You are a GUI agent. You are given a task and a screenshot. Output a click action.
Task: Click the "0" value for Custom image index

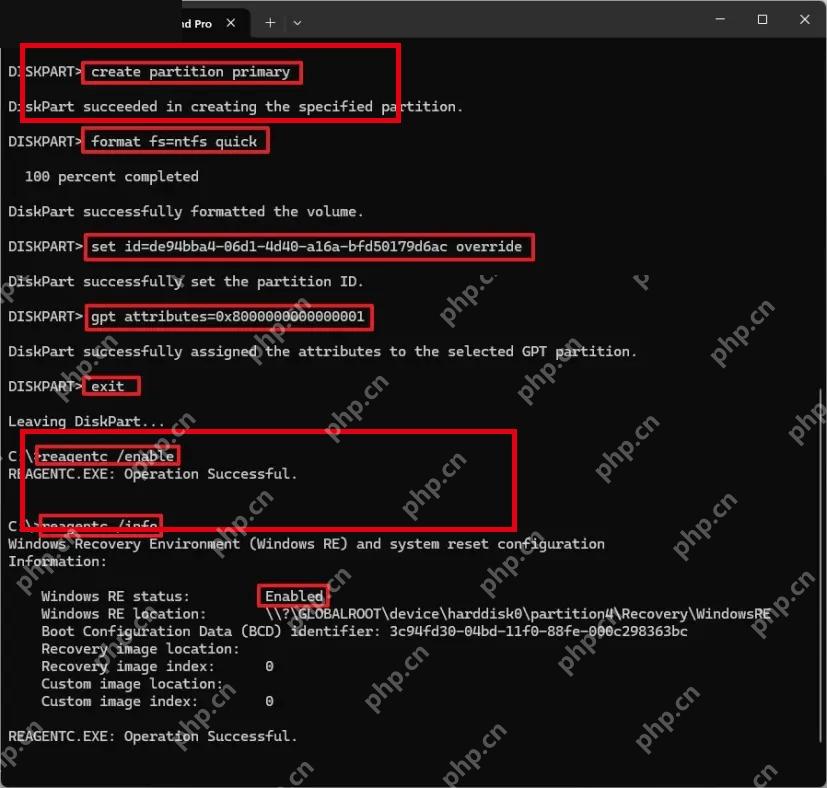pyautogui.click(x=269, y=701)
